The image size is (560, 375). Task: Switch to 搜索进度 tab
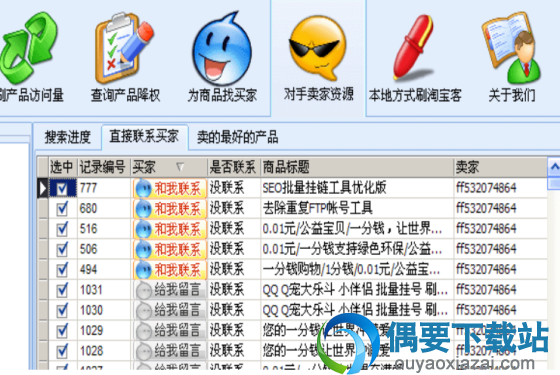click(x=68, y=137)
